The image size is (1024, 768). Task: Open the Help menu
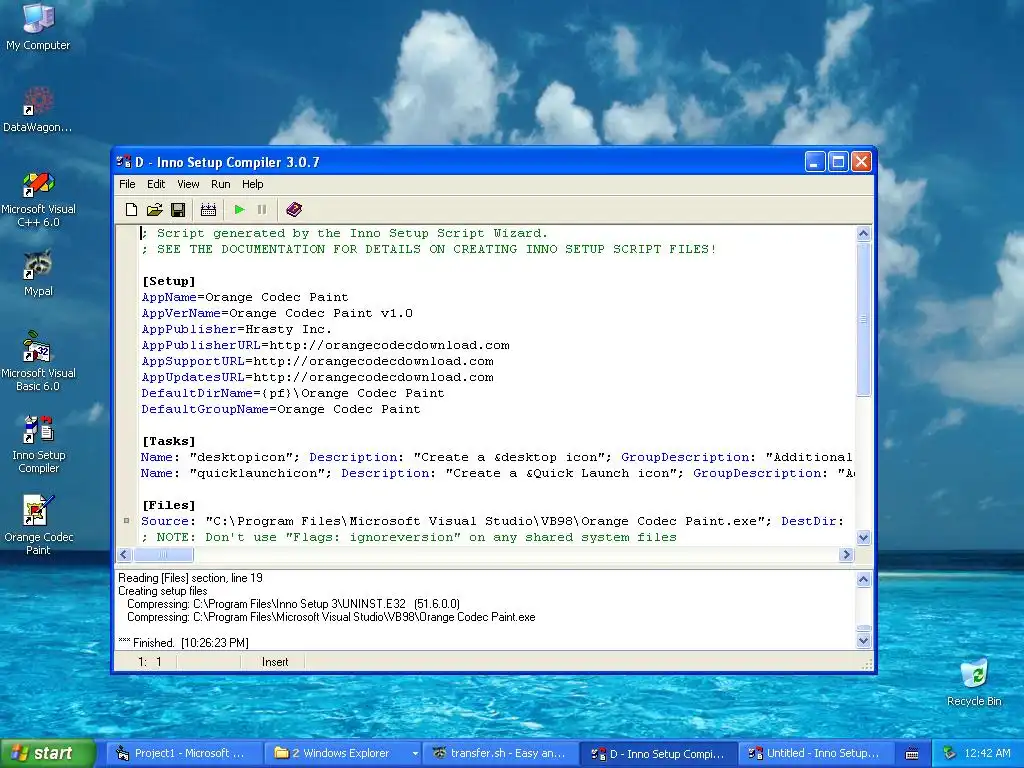[252, 184]
